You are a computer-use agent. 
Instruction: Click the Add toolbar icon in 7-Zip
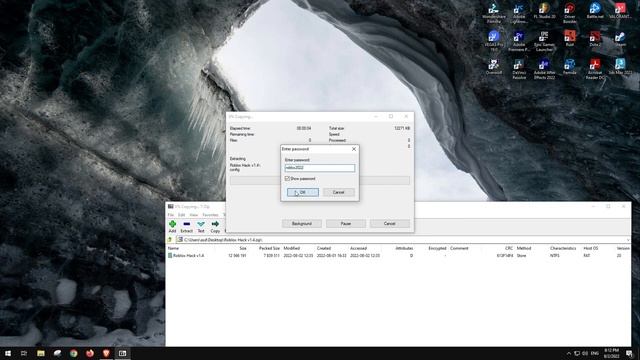(172, 226)
